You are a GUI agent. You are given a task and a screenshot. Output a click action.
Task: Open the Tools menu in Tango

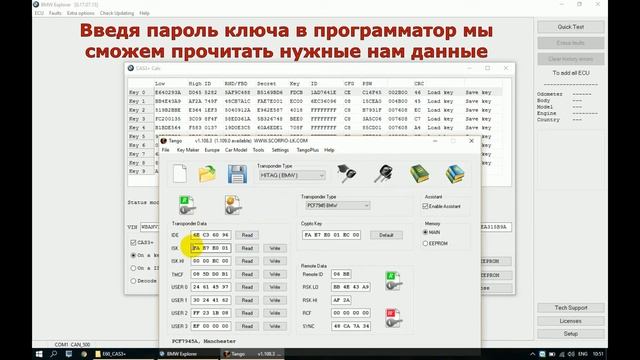click(258, 150)
